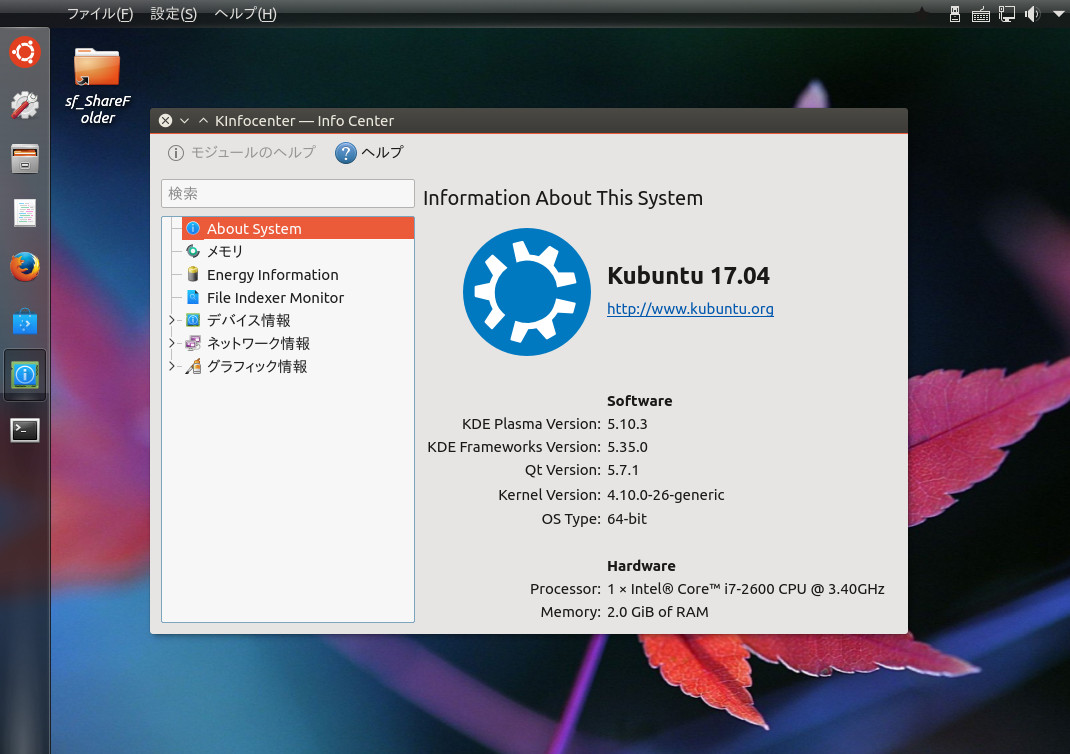1070x754 pixels.
Task: Close the KInfocenter window
Action: point(165,121)
